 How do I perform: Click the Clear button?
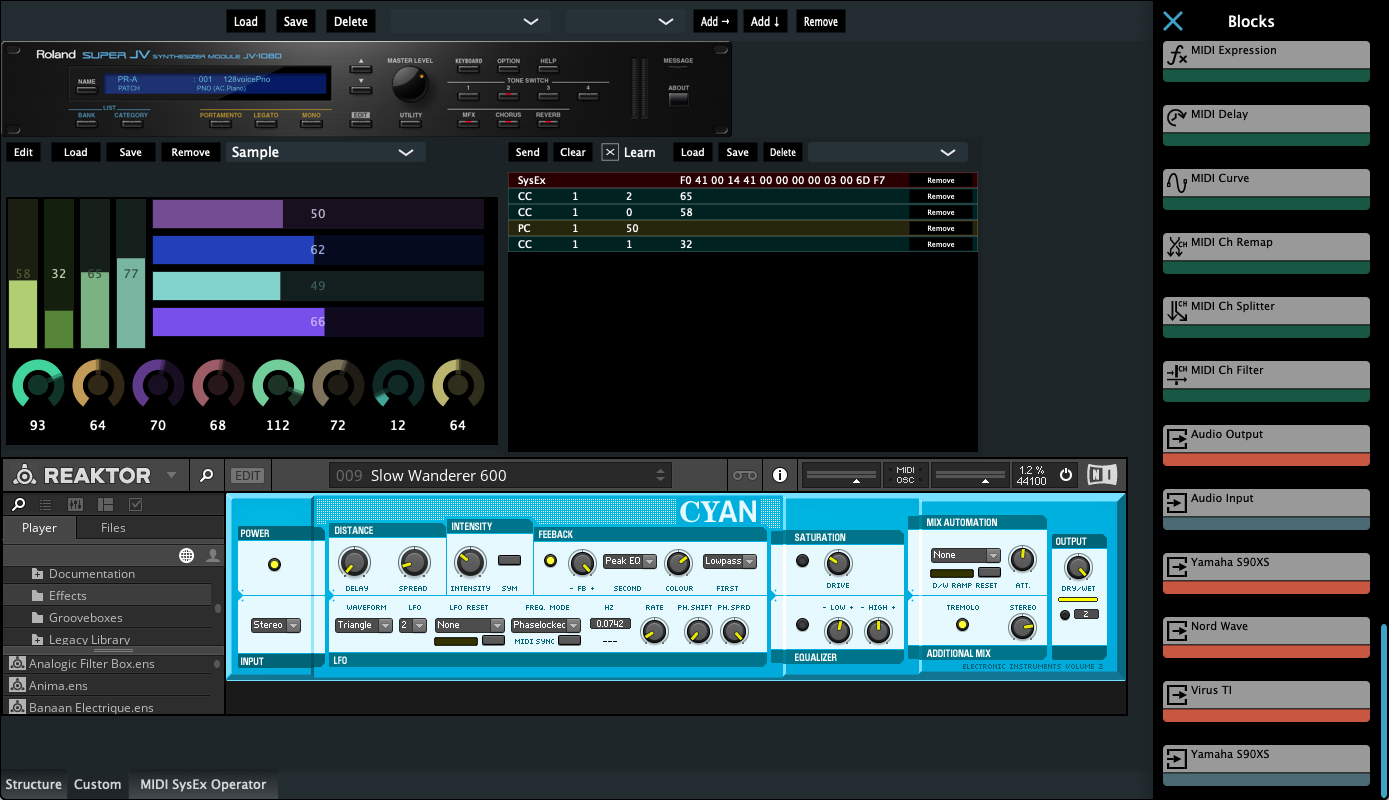click(x=573, y=152)
